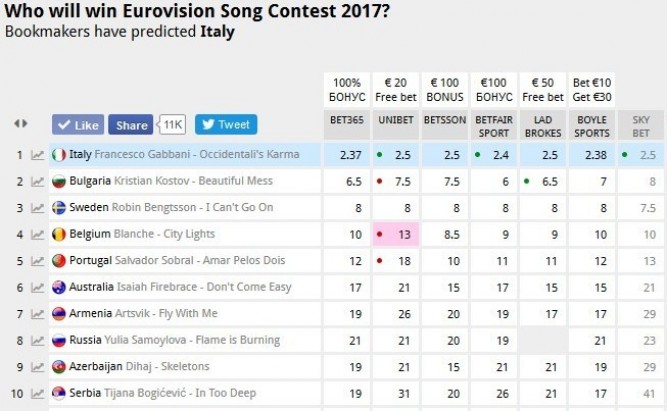
Task: Click Sweden's trend graph icon
Action: (x=37, y=208)
